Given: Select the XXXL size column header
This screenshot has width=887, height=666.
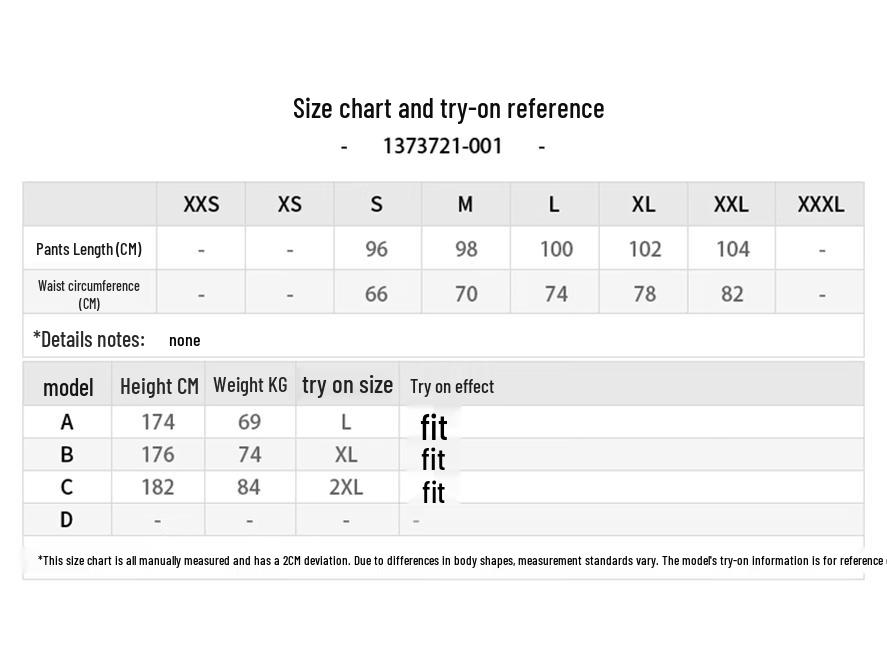Looking at the screenshot, I should pos(820,204).
